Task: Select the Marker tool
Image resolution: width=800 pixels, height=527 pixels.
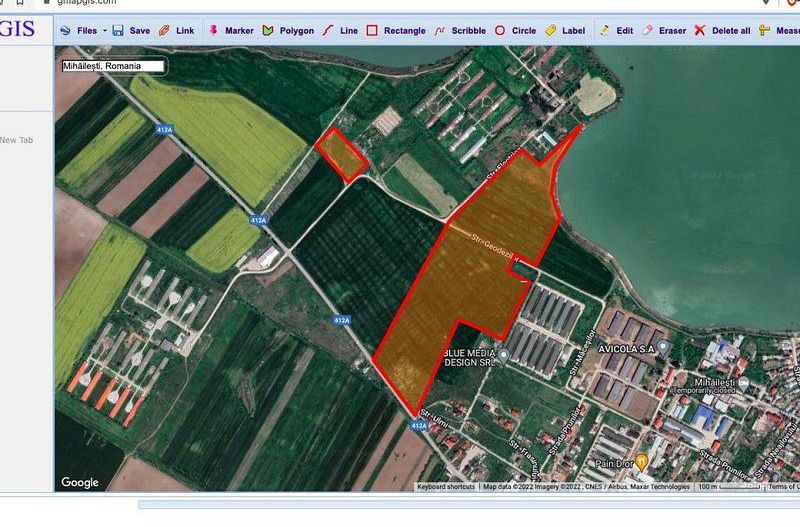Action: click(231, 31)
